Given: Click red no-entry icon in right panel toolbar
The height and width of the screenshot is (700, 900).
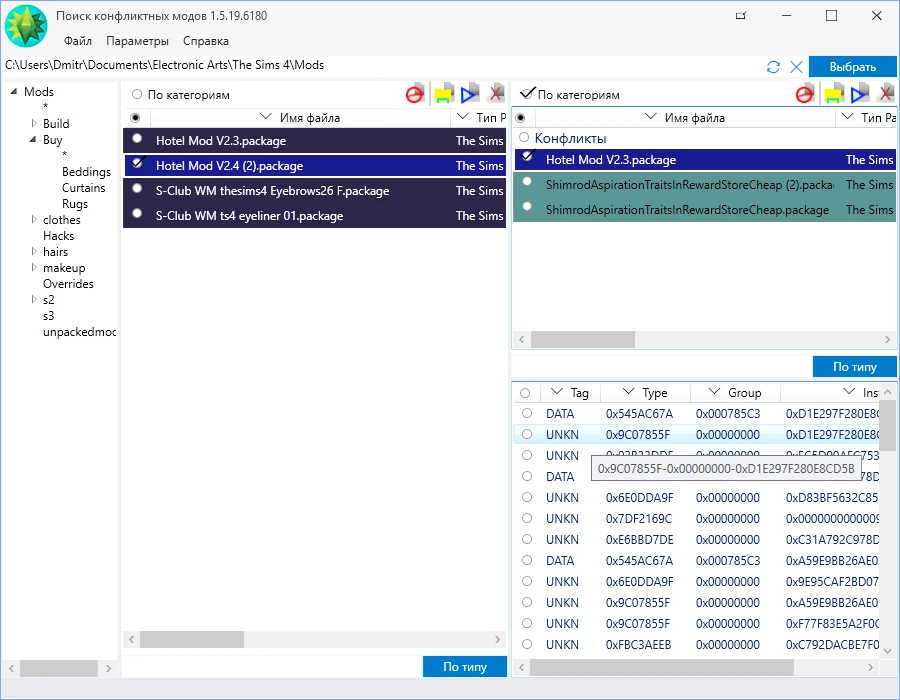Looking at the screenshot, I should (x=805, y=94).
